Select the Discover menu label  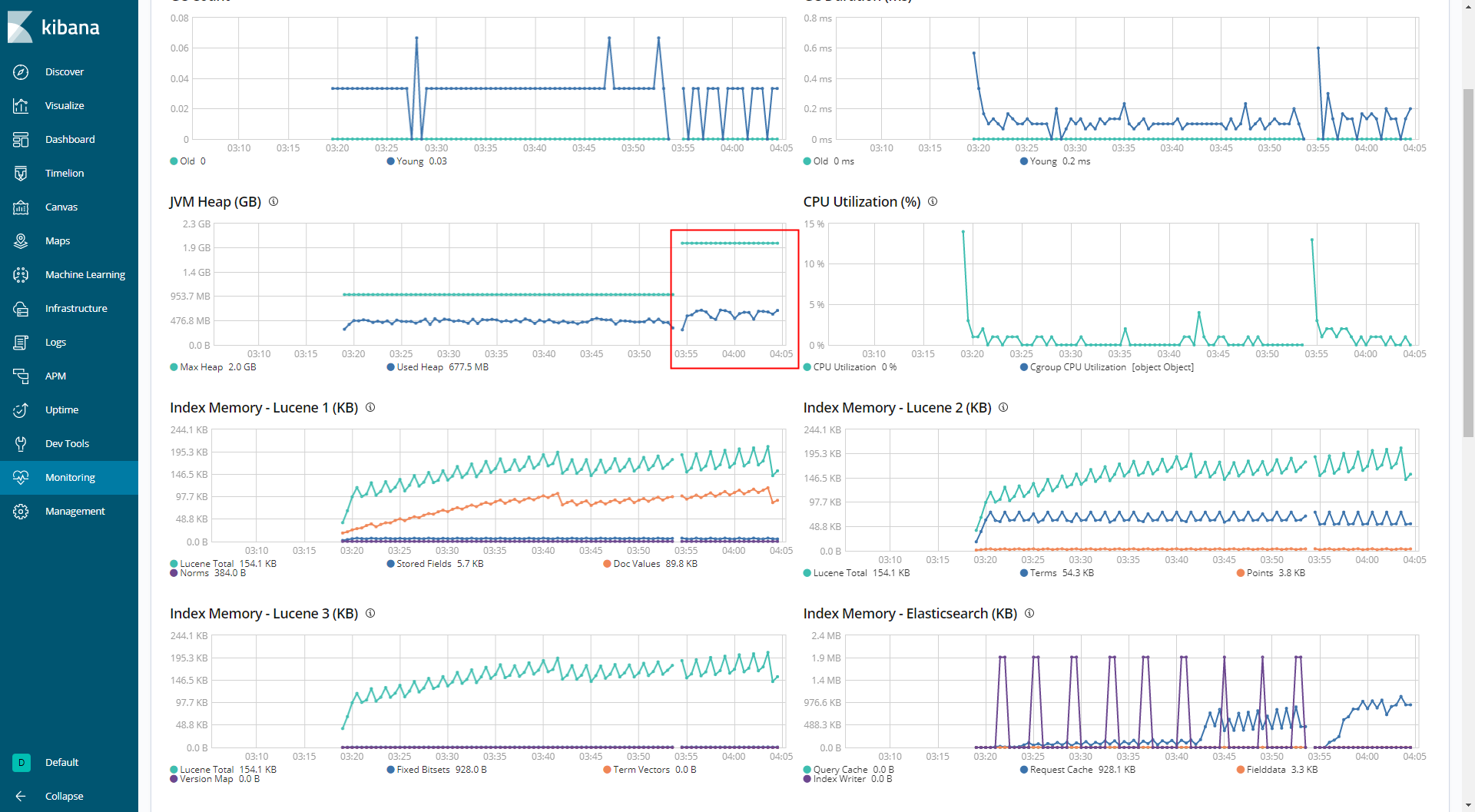(65, 71)
